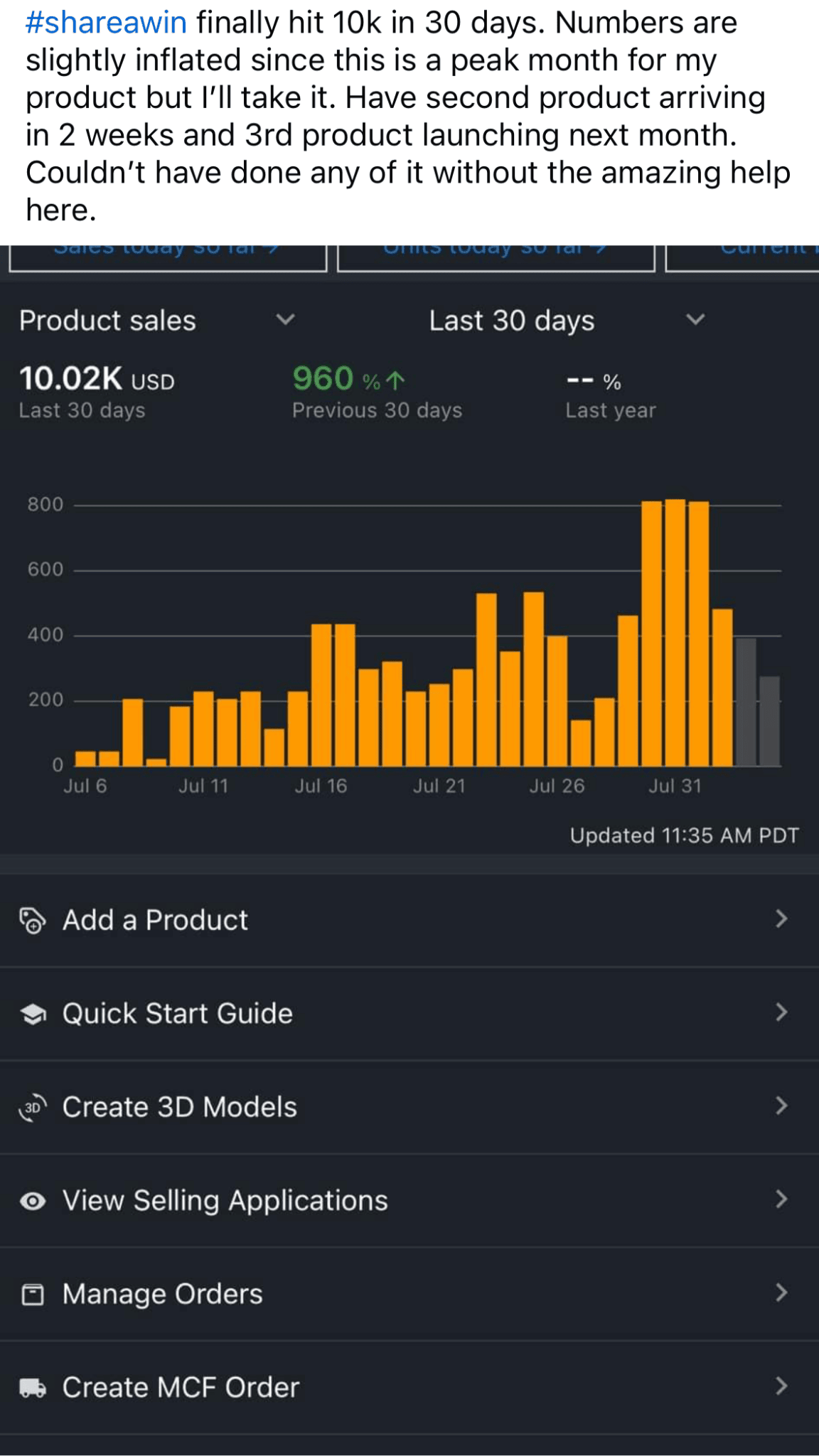Tap the Quick Start Guide graduation cap icon

coord(33,1014)
